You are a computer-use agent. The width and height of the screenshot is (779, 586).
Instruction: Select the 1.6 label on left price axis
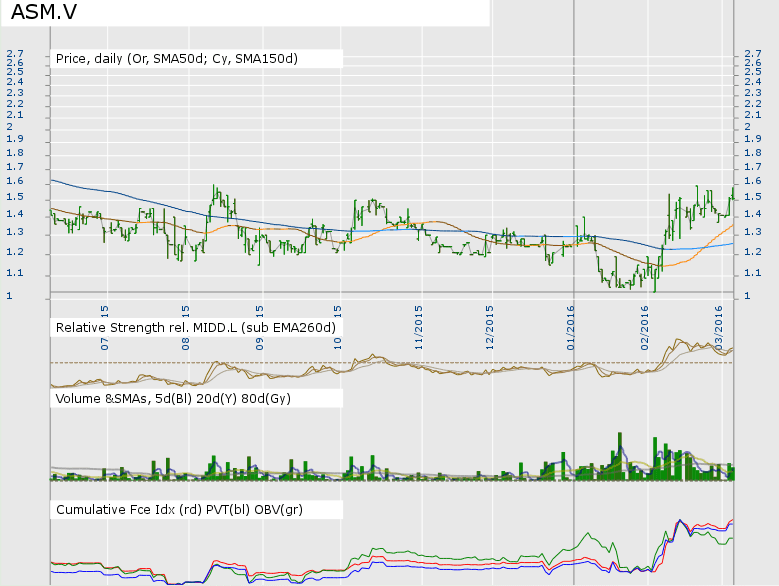(x=15, y=181)
